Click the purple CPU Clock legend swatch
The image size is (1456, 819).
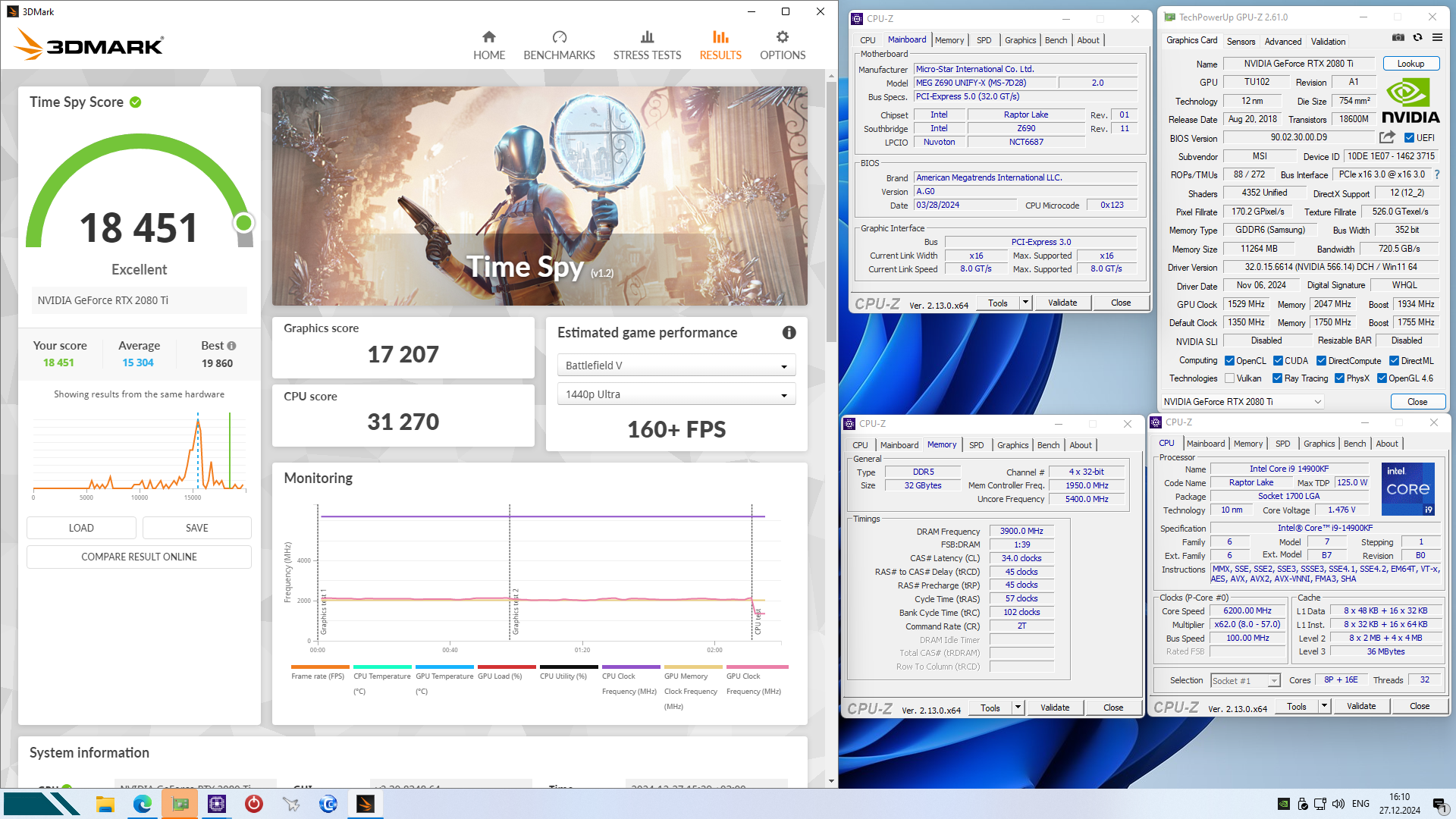(631, 667)
